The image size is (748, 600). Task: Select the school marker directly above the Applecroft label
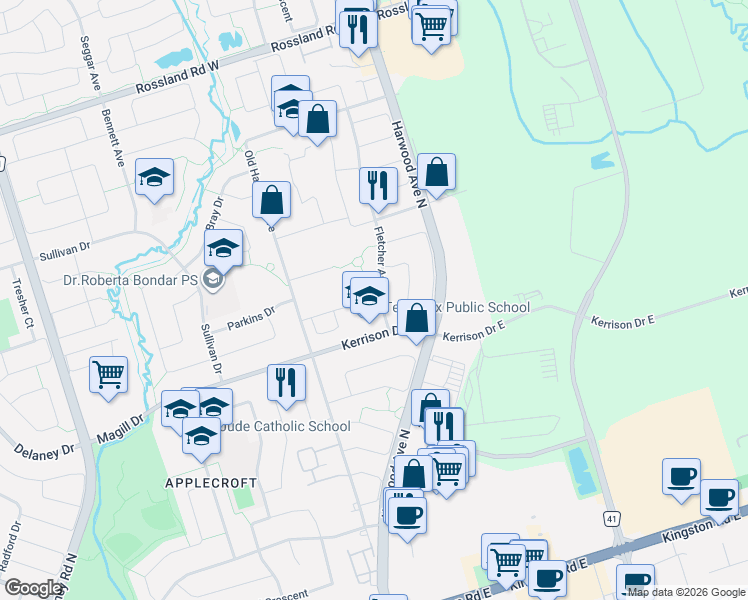tap(201, 437)
